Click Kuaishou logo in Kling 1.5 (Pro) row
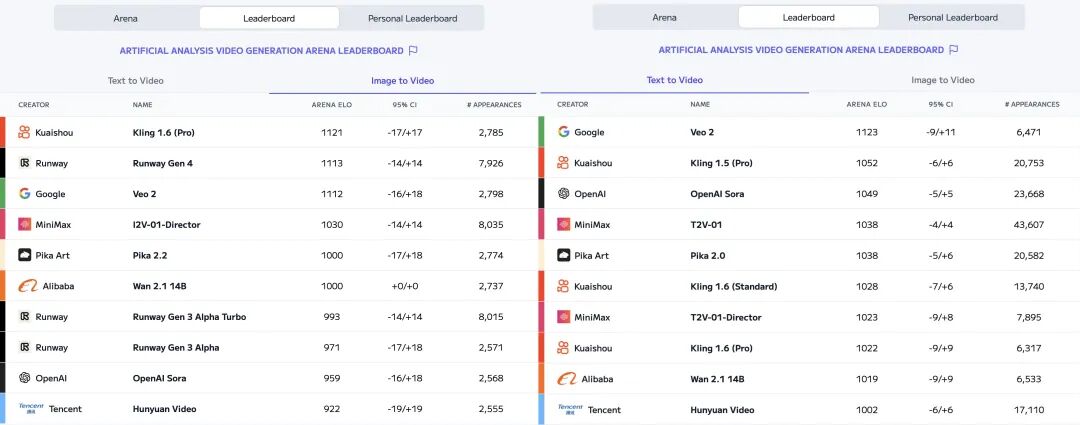This screenshot has width=1080, height=425. 563,163
